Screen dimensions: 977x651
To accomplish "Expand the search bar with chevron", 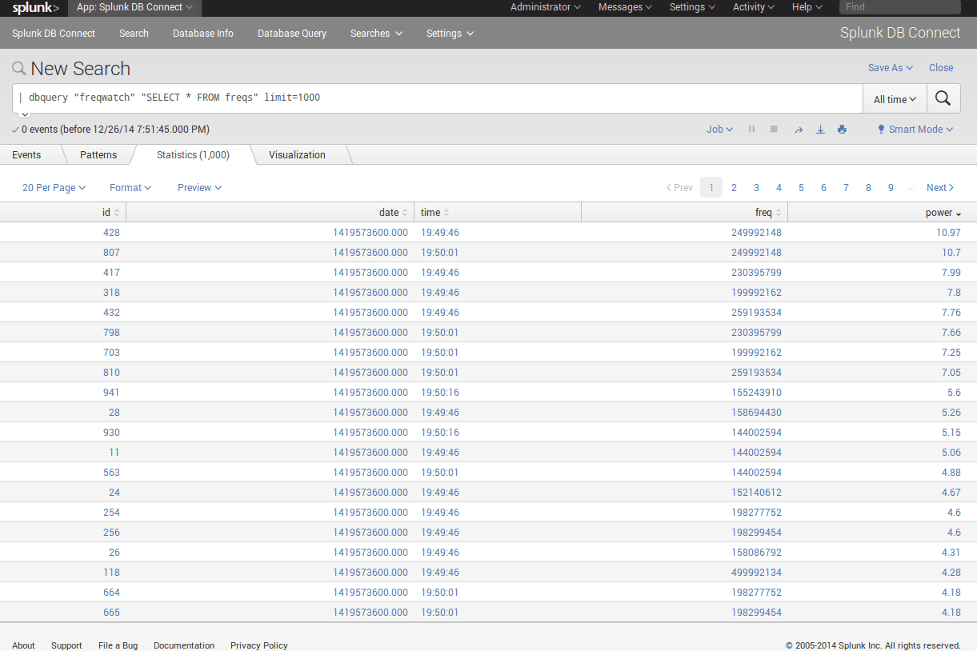I will click(x=24, y=114).
